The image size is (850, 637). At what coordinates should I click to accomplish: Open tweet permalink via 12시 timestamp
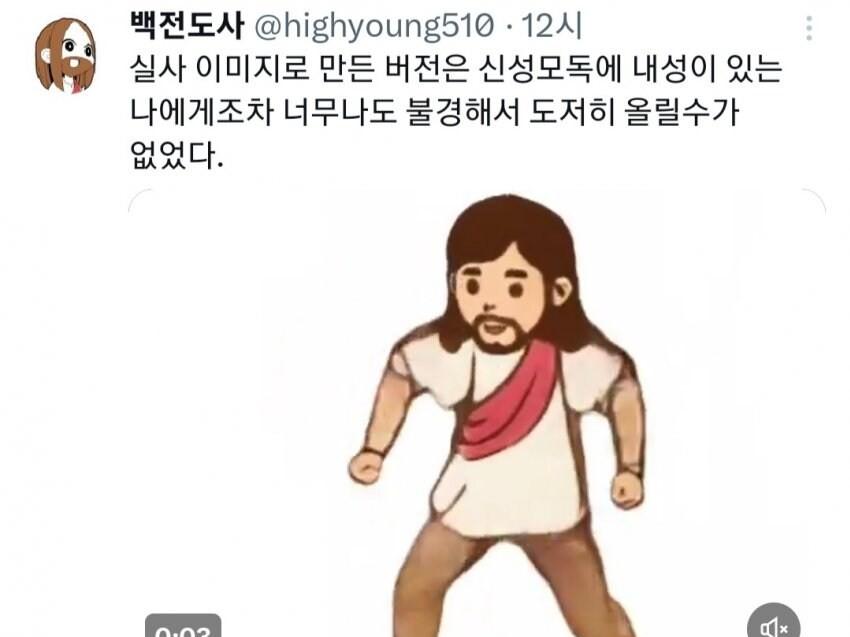(x=551, y=26)
